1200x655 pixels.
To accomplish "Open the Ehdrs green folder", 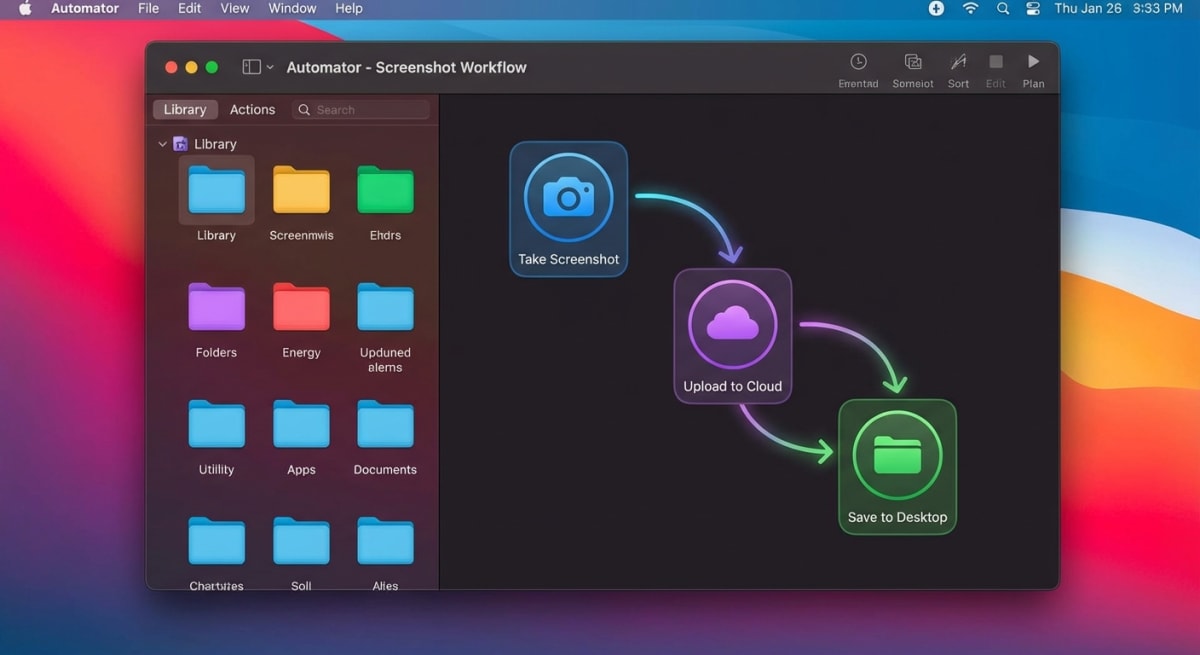I will 385,190.
